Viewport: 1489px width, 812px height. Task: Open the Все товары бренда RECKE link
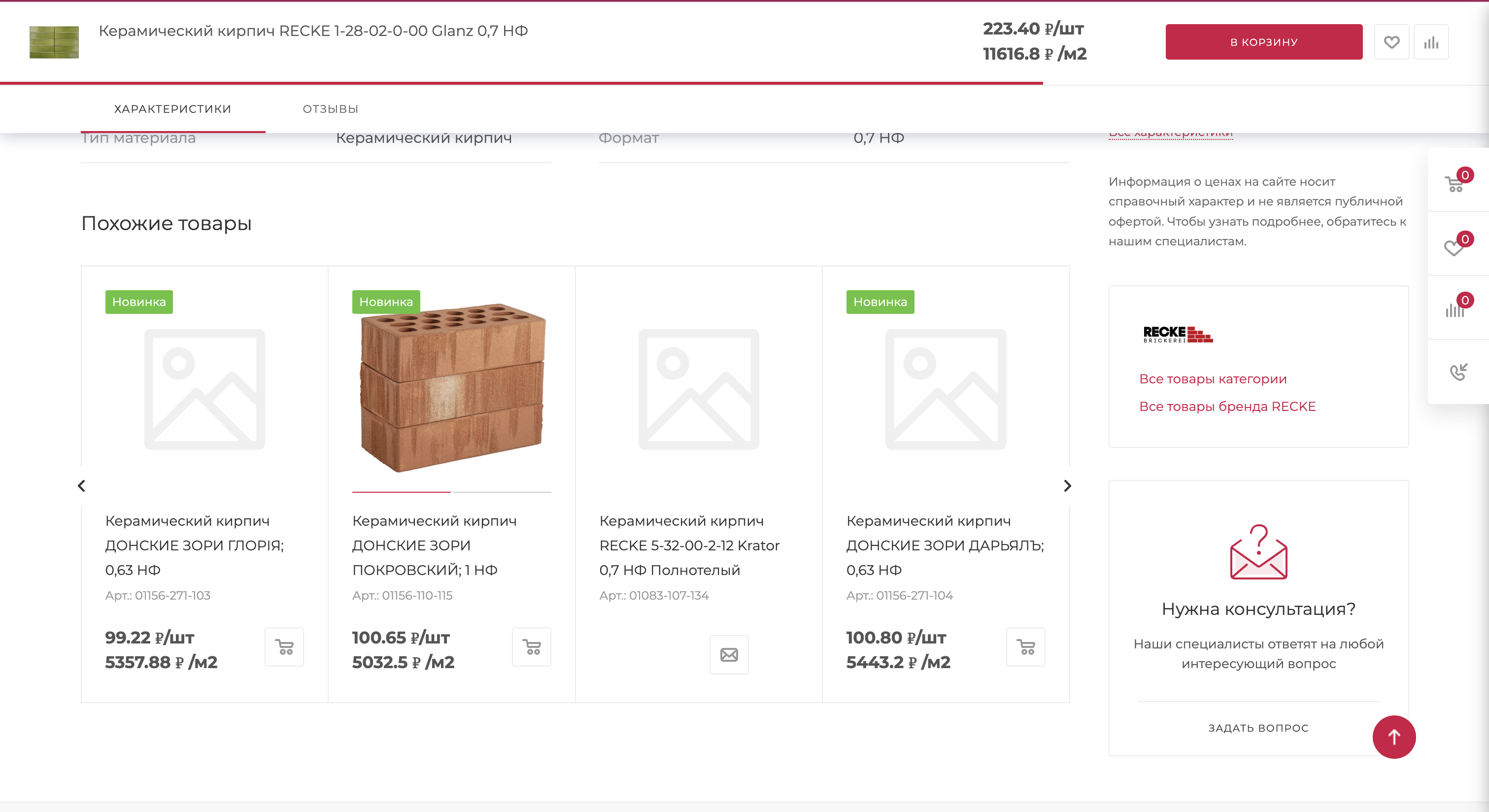1226,406
